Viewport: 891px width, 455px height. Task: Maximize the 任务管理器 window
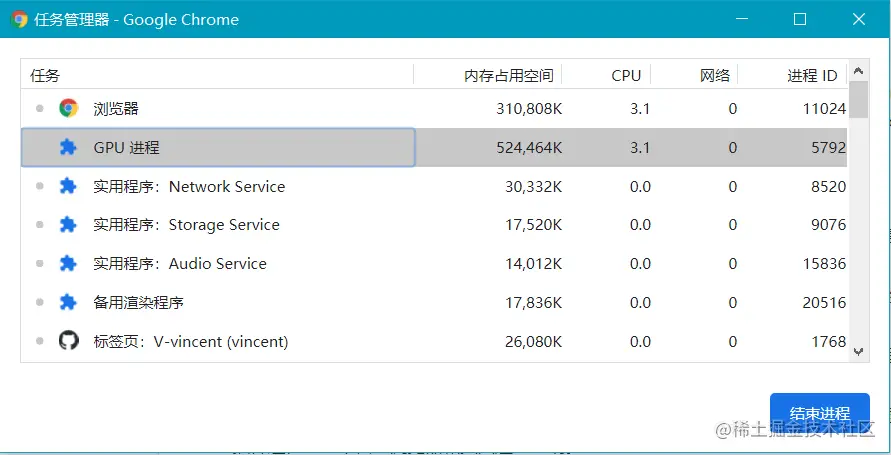point(800,19)
